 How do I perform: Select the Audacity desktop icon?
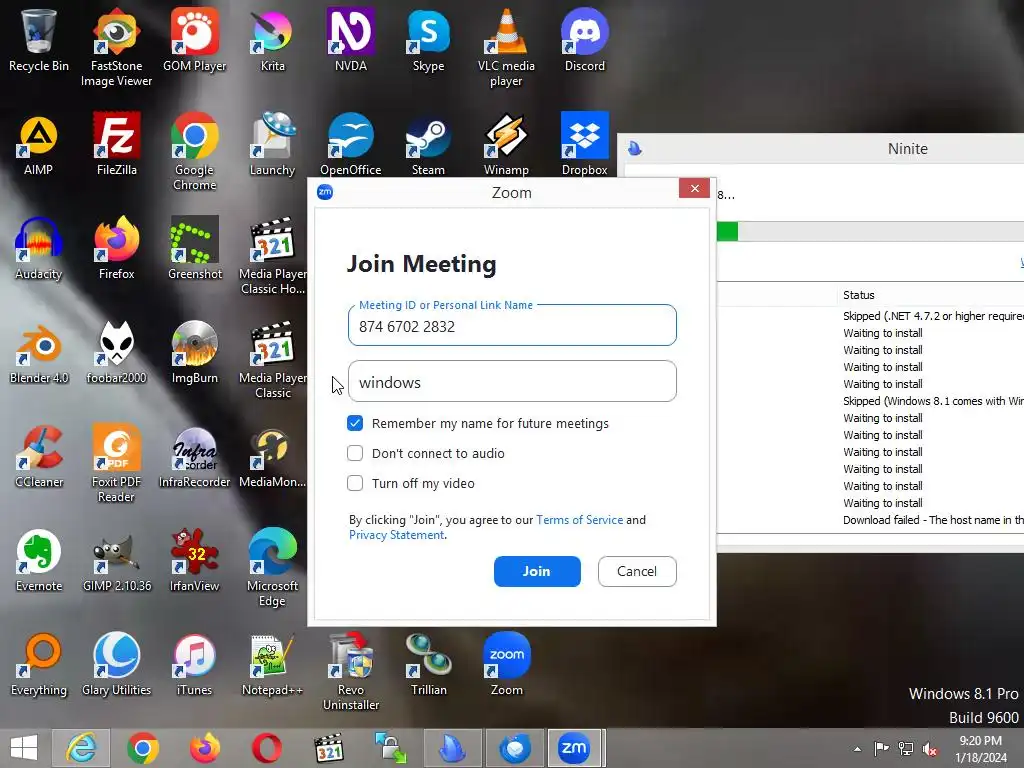[x=39, y=248]
